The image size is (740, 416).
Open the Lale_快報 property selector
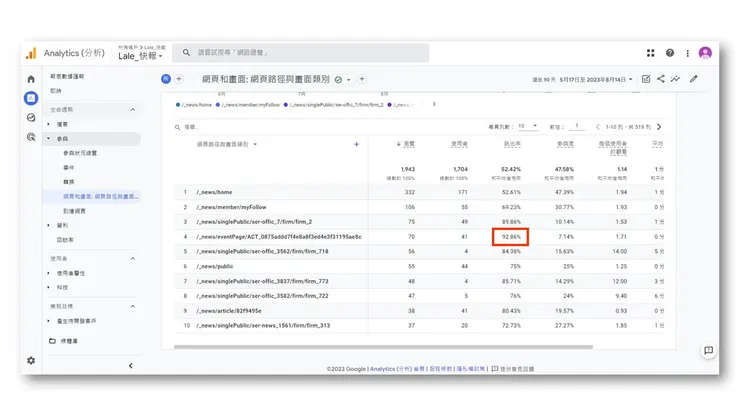point(140,56)
